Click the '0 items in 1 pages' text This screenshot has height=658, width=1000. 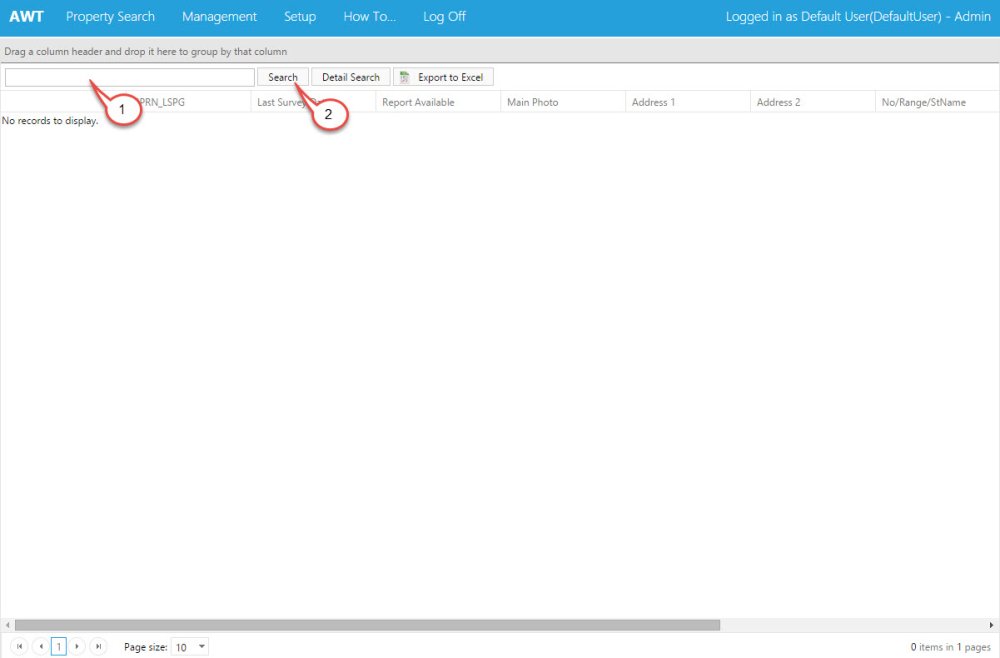click(x=950, y=647)
